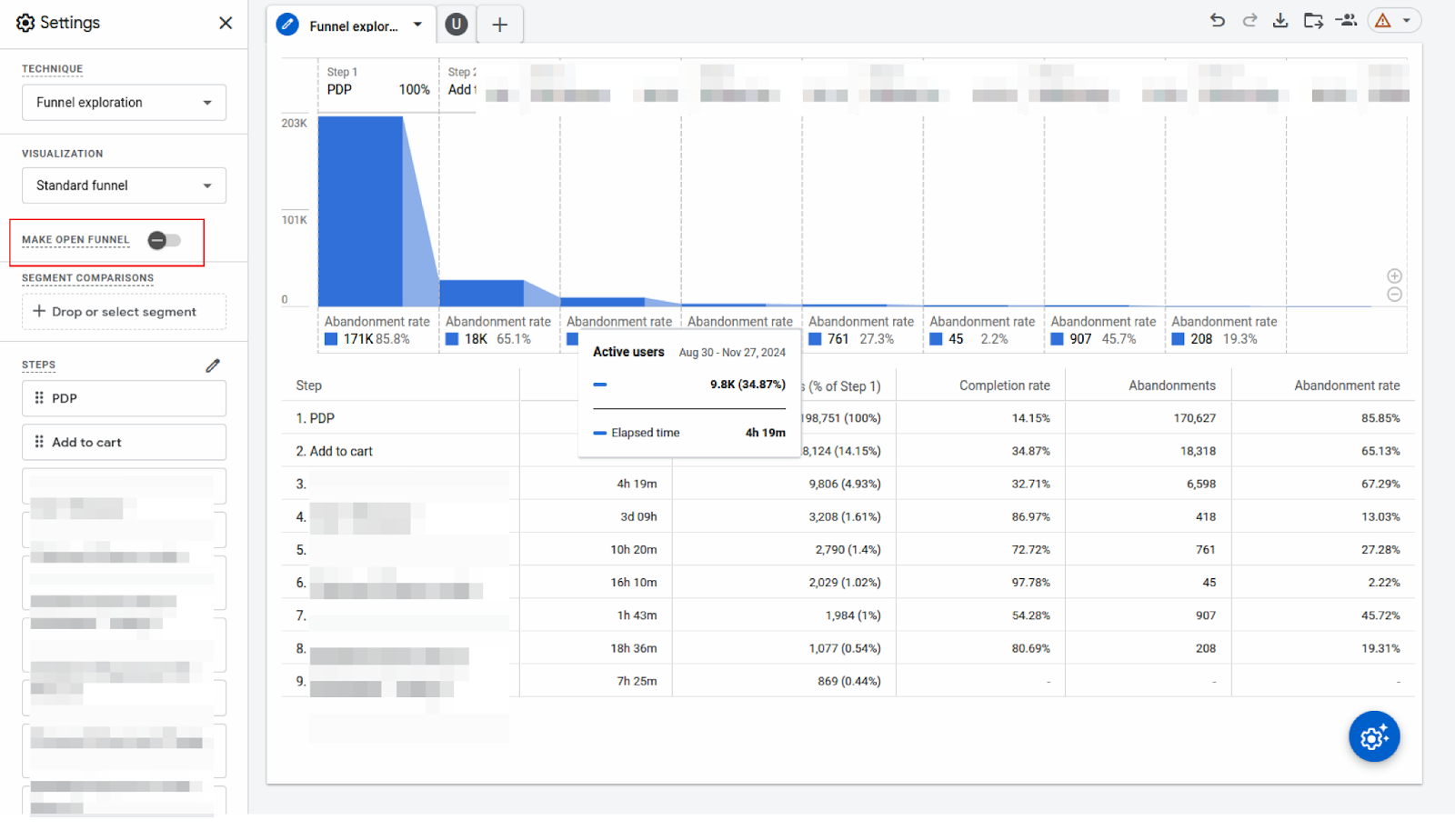
Task: Select the Funnel exploration tab
Action: [350, 25]
